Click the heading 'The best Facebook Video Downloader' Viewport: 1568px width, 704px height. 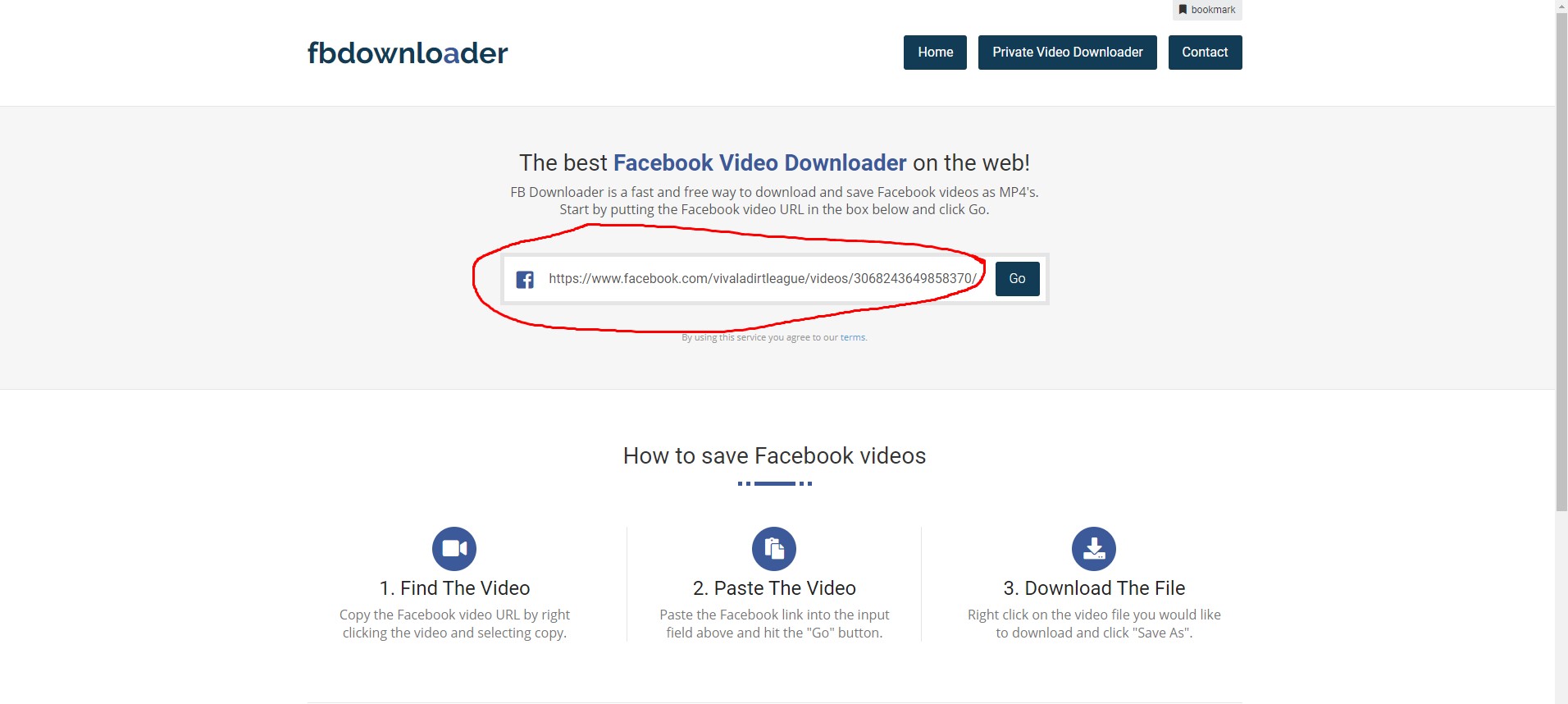tap(713, 162)
